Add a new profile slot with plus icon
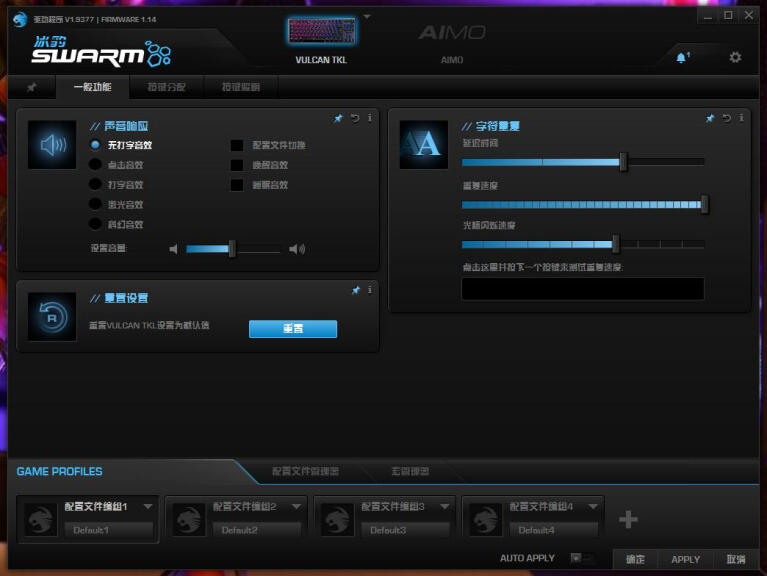 (628, 519)
